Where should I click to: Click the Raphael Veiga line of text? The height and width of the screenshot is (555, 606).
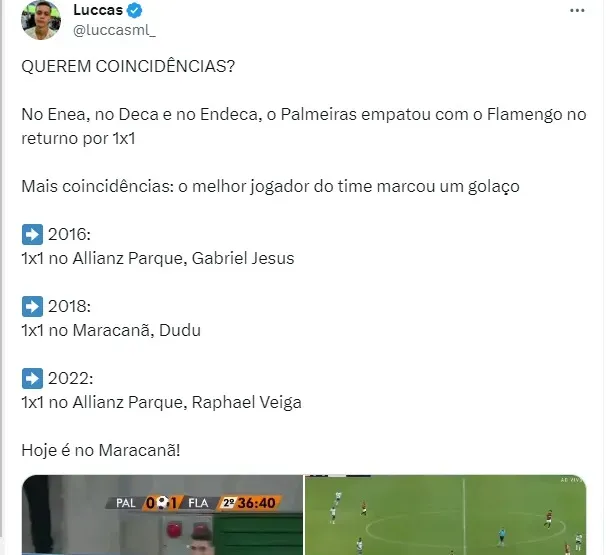click(162, 402)
